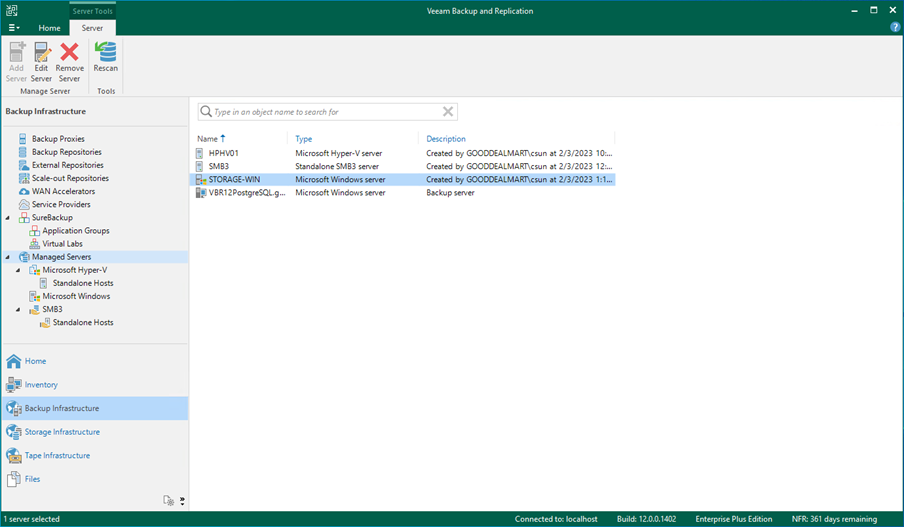Viewport: 904px width, 527px height.
Task: Select Standalone Hosts under SMB3
Action: coord(82,323)
